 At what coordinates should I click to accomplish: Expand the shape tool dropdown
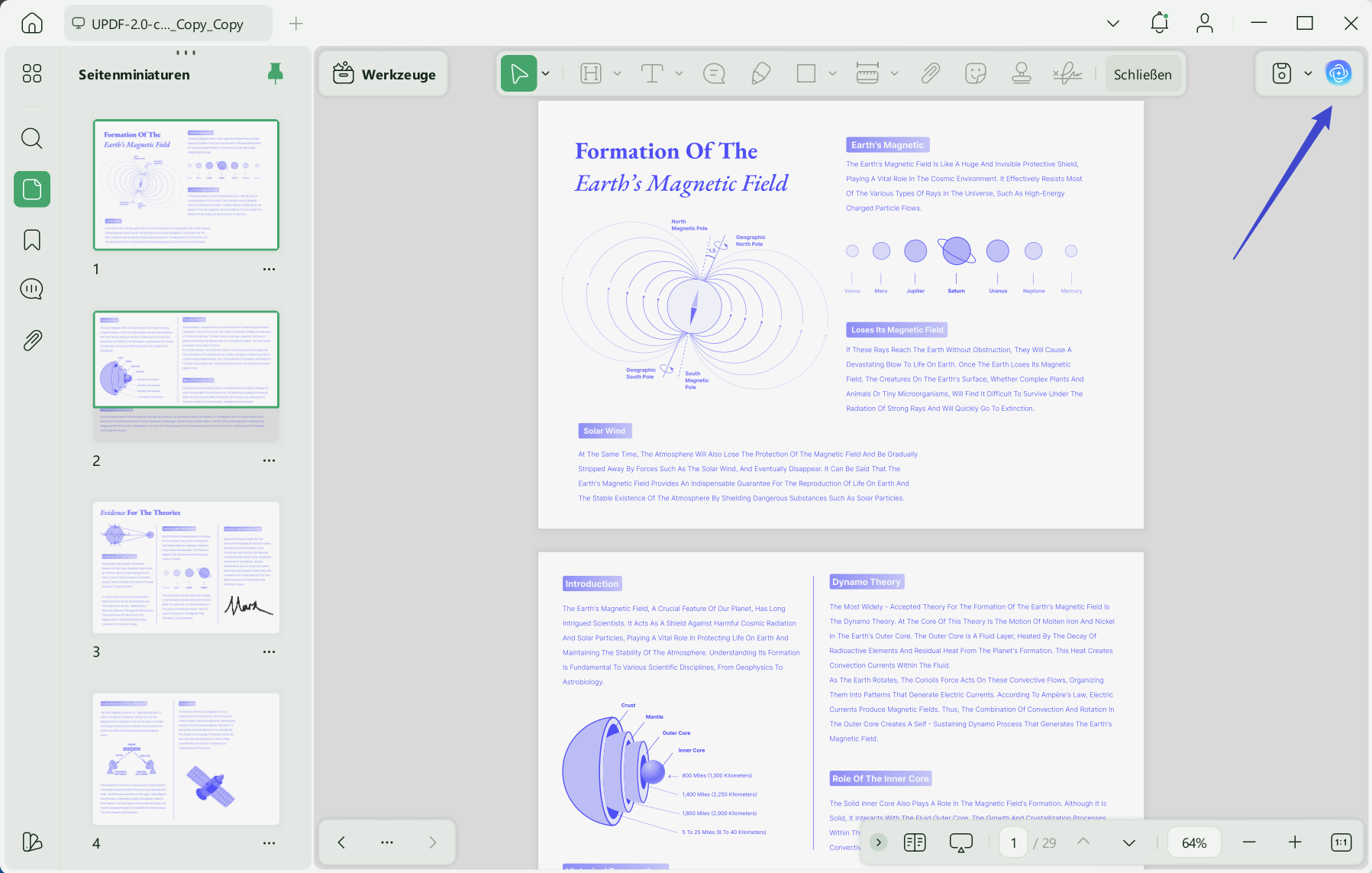tap(832, 73)
